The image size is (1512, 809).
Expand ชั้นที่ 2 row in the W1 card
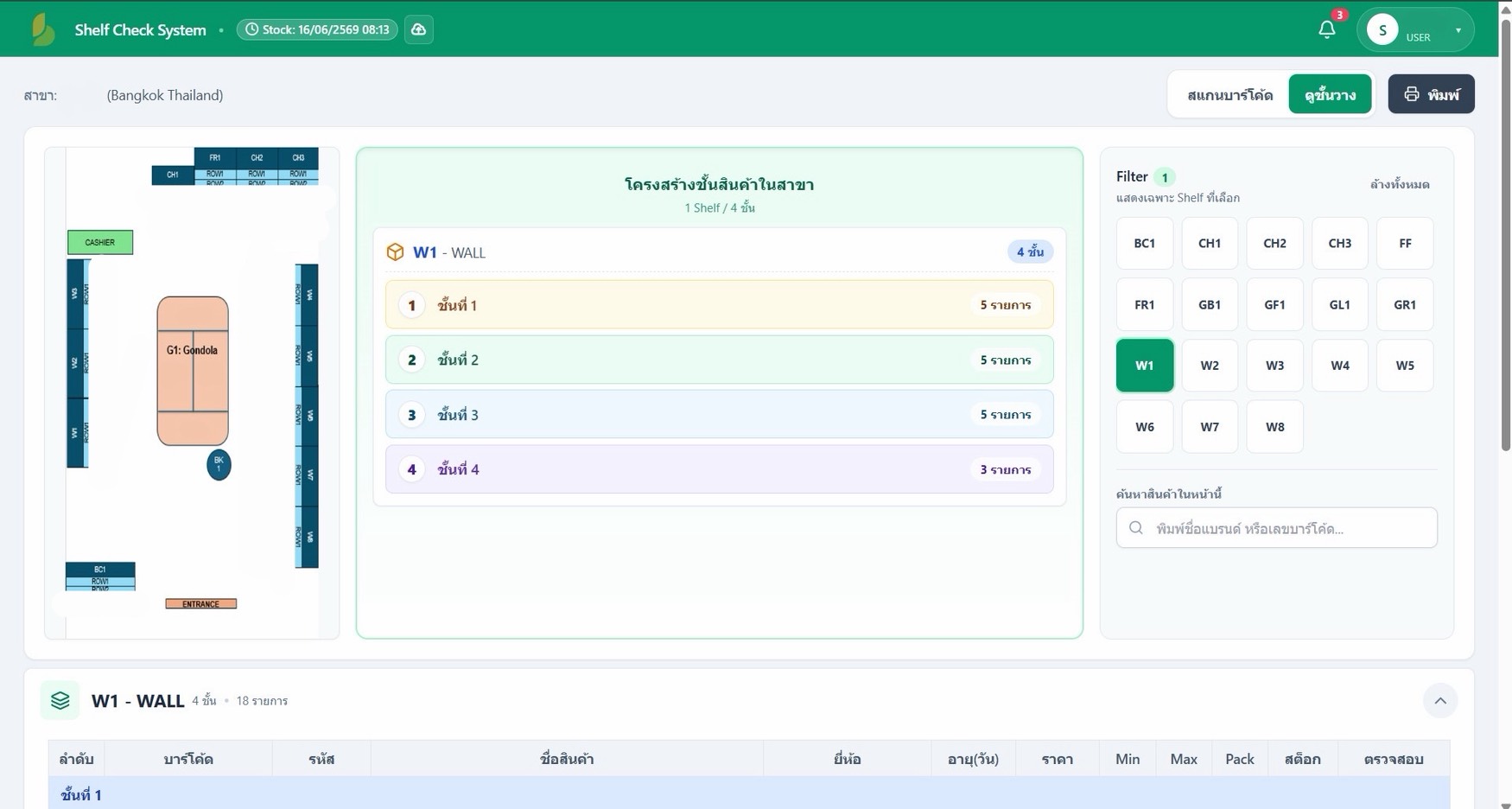click(719, 360)
